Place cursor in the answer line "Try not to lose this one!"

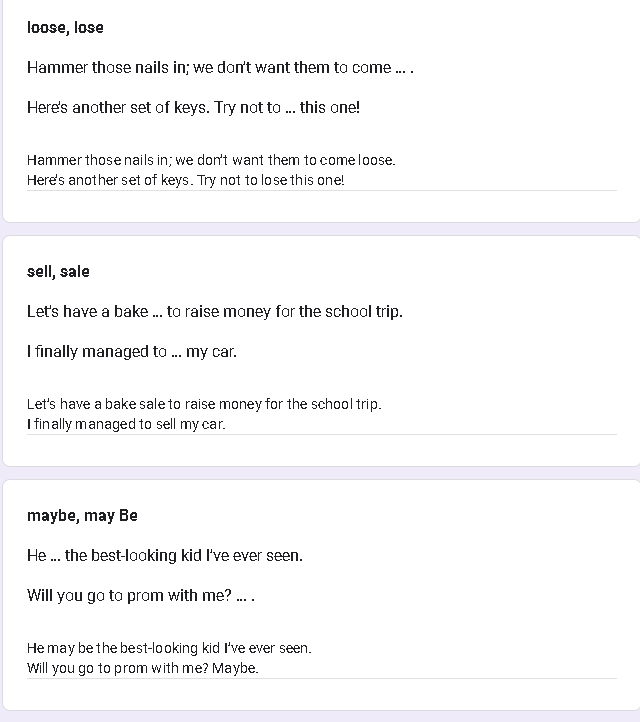(x=185, y=180)
